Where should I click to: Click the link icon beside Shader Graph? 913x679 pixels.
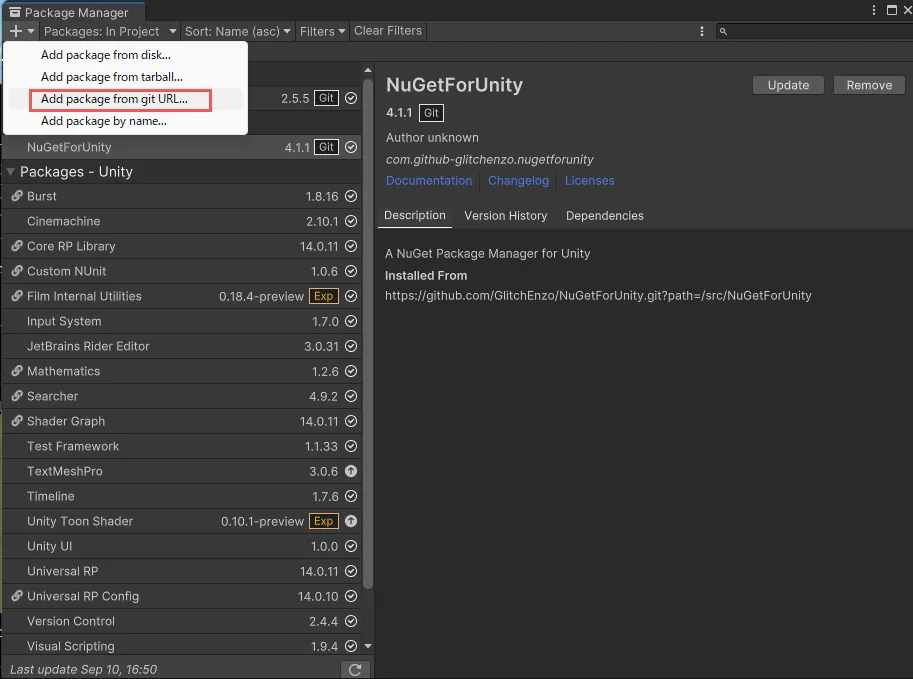pos(17,421)
